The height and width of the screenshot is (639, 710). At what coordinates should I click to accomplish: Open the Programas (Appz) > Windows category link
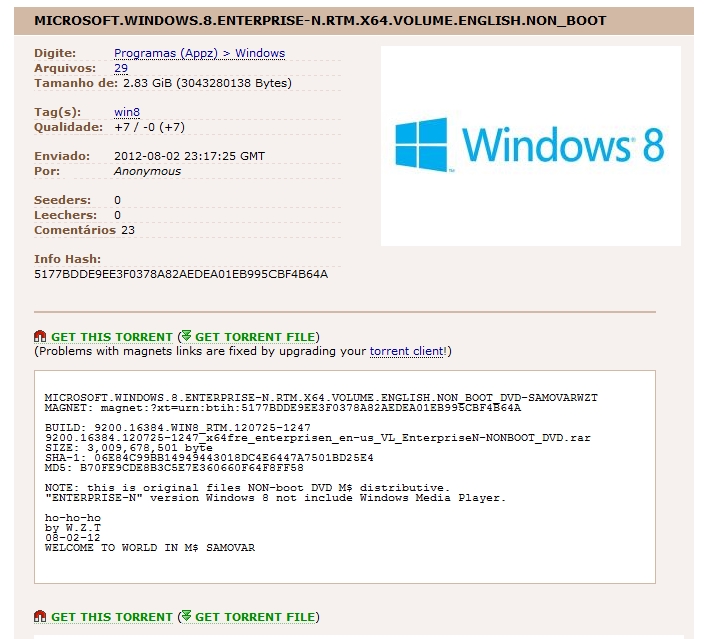[199, 53]
